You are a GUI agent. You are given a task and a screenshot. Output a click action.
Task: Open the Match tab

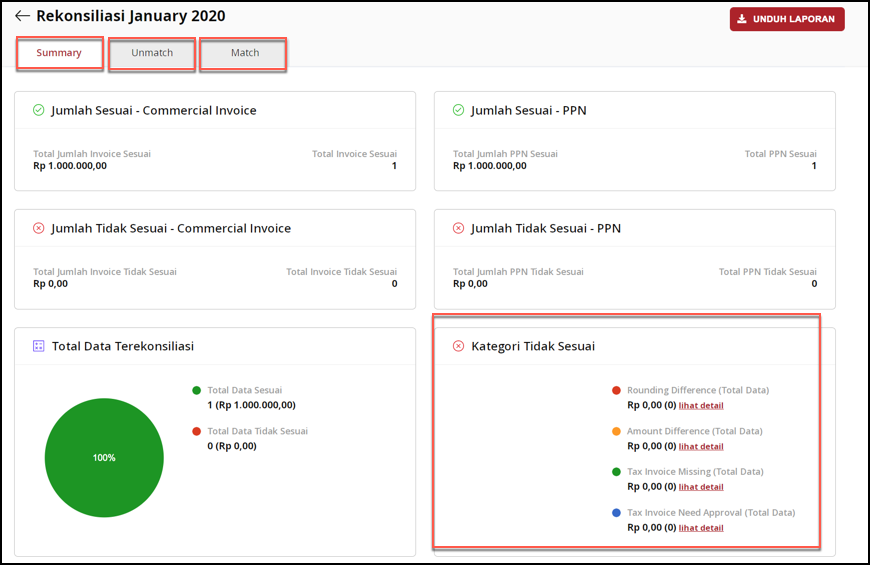click(244, 53)
